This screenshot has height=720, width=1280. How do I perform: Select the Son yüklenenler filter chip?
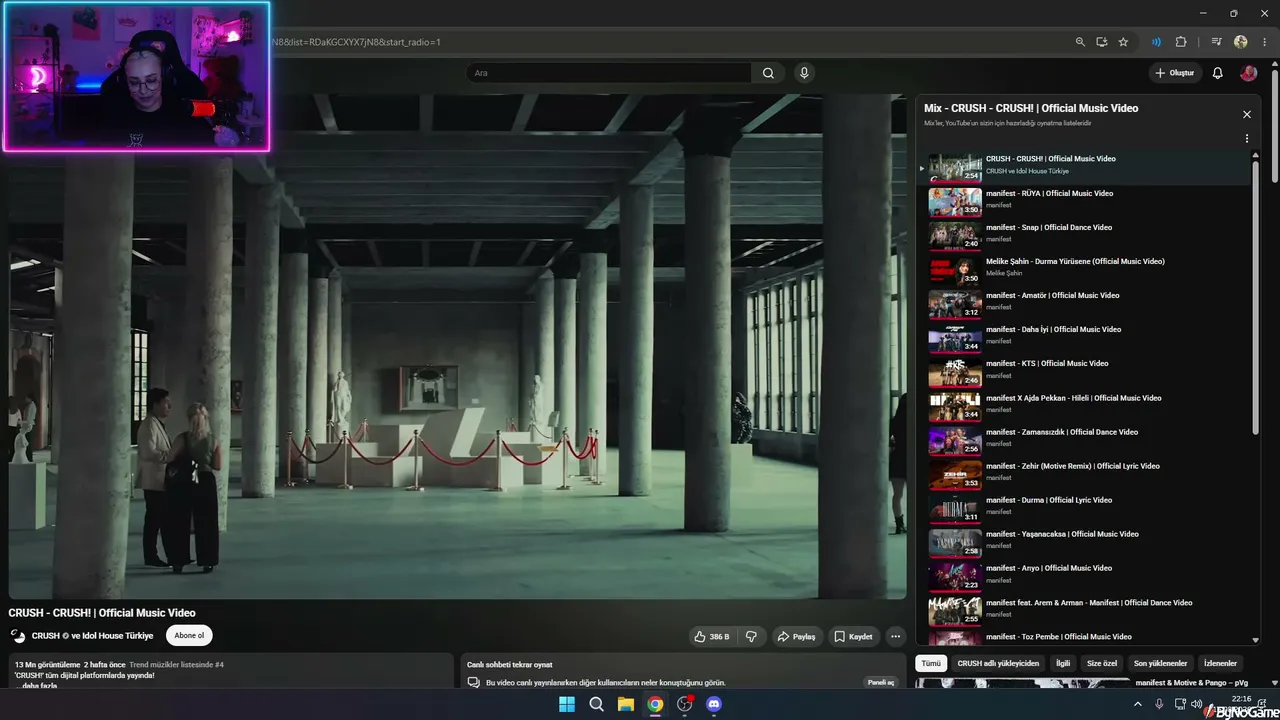[1161, 663]
